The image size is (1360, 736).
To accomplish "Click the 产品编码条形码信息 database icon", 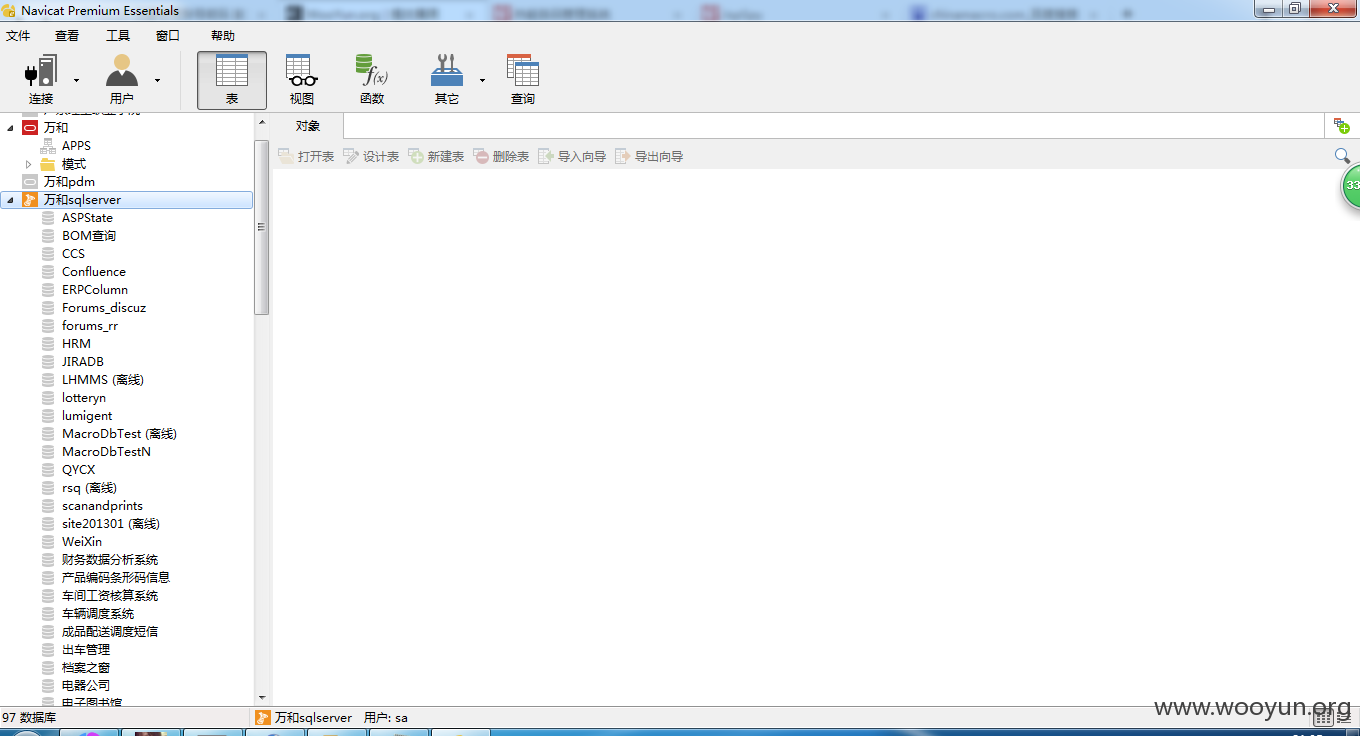I will tap(48, 578).
